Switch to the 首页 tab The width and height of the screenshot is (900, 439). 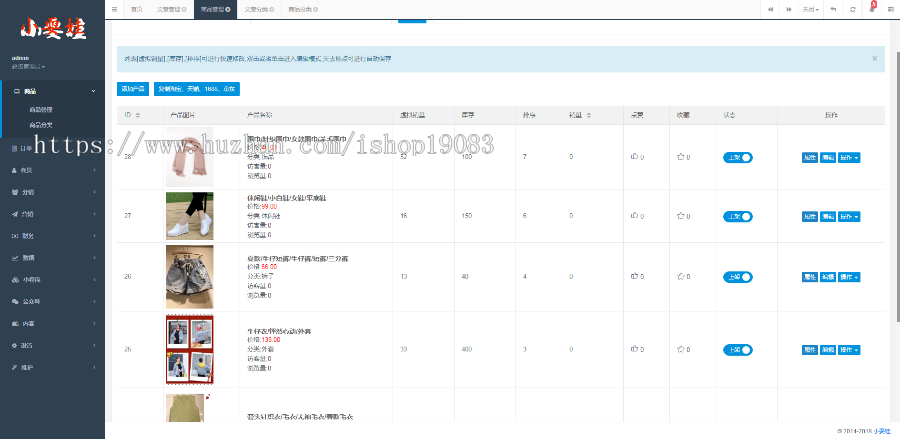(x=137, y=9)
